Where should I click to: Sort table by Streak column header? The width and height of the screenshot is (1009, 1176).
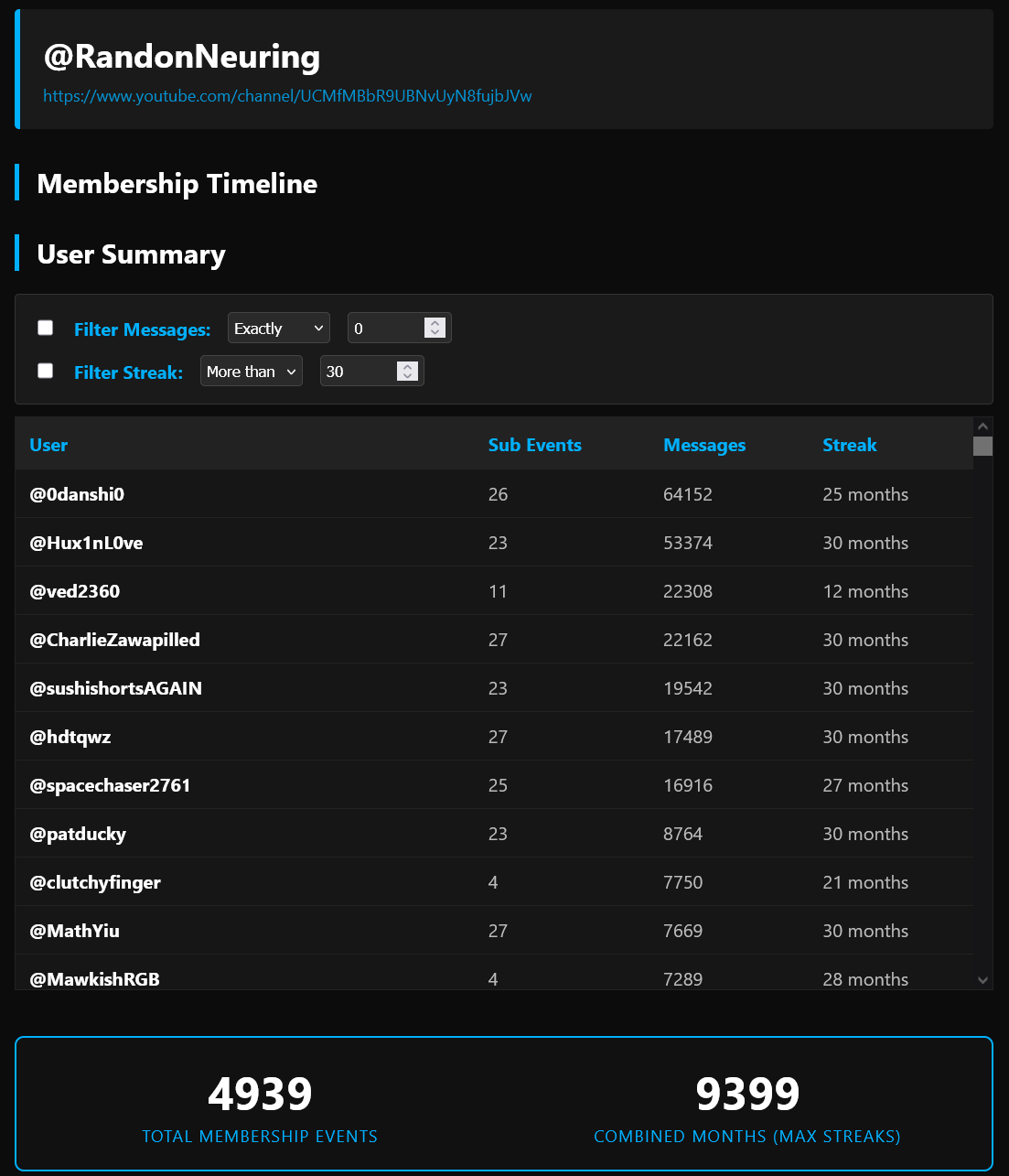click(850, 445)
